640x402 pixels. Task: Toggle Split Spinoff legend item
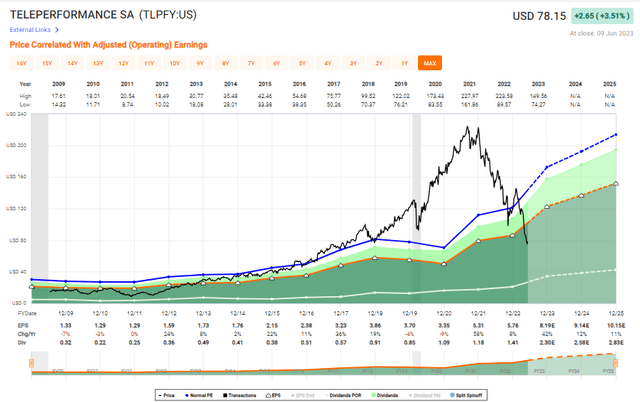[466, 395]
